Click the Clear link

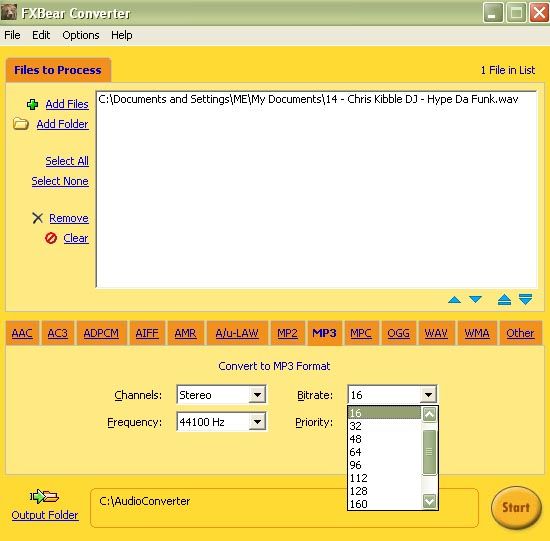coord(76,238)
